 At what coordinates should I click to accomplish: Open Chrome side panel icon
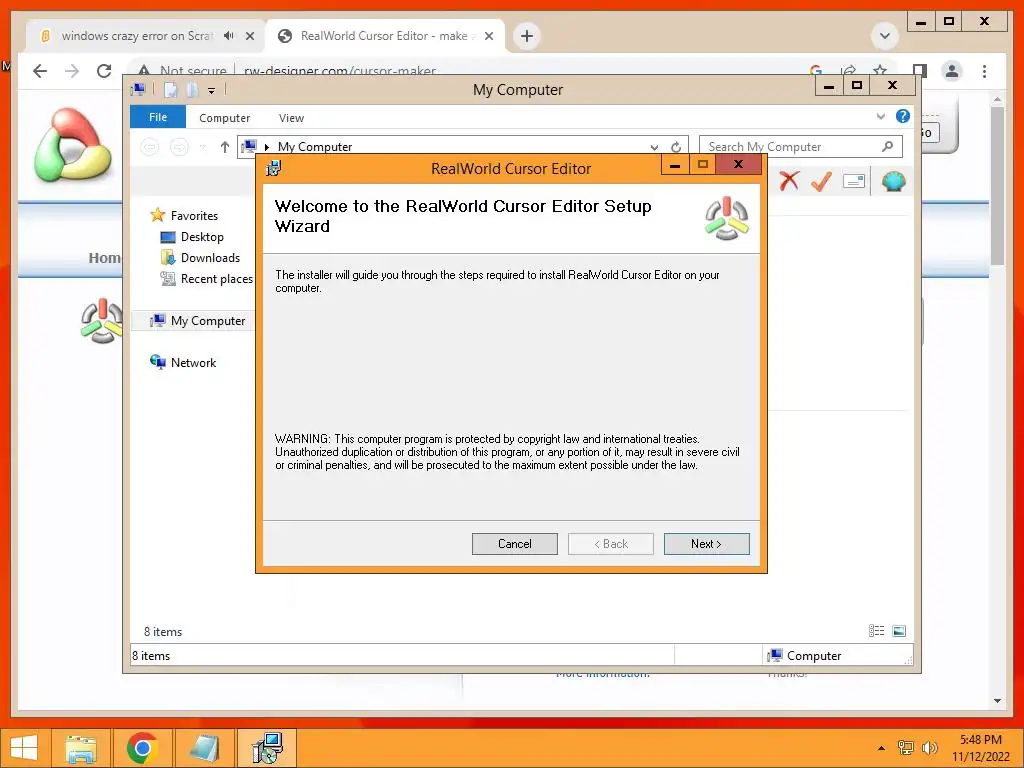(920, 70)
